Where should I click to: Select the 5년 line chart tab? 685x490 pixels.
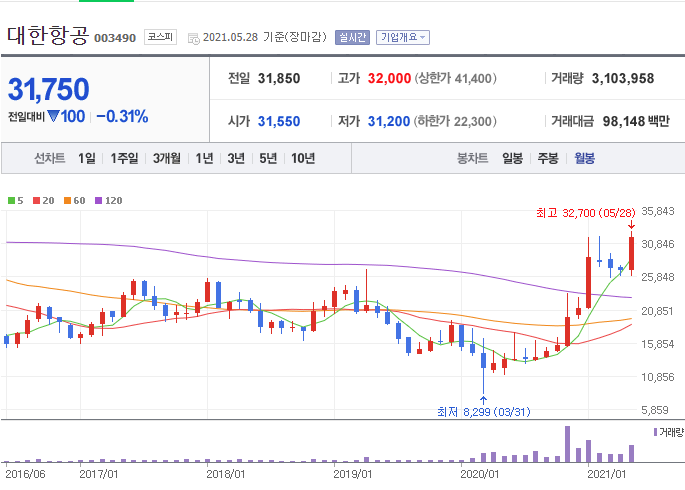point(268,158)
